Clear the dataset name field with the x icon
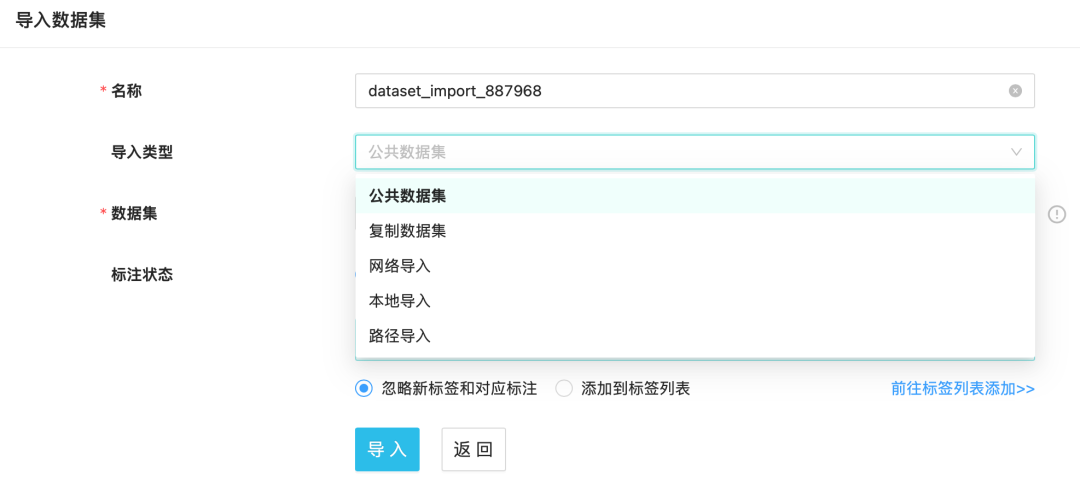 [1015, 91]
